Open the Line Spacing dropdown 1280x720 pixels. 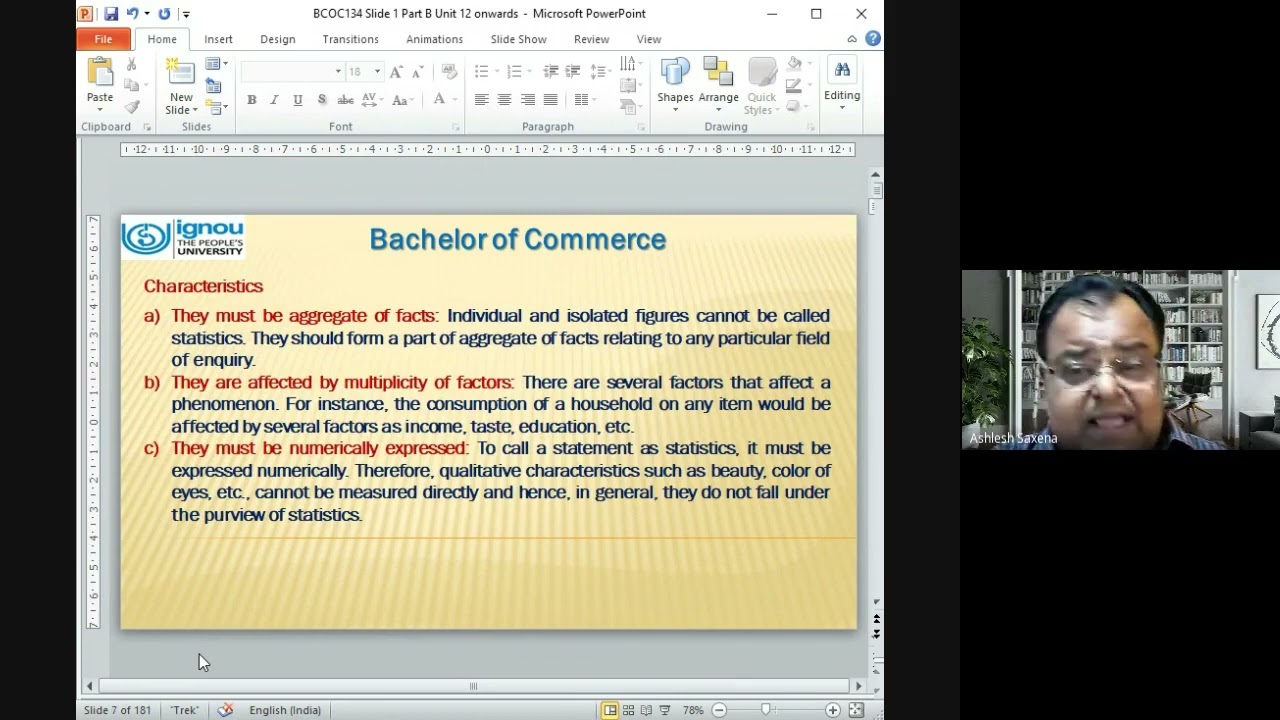[x=600, y=72]
